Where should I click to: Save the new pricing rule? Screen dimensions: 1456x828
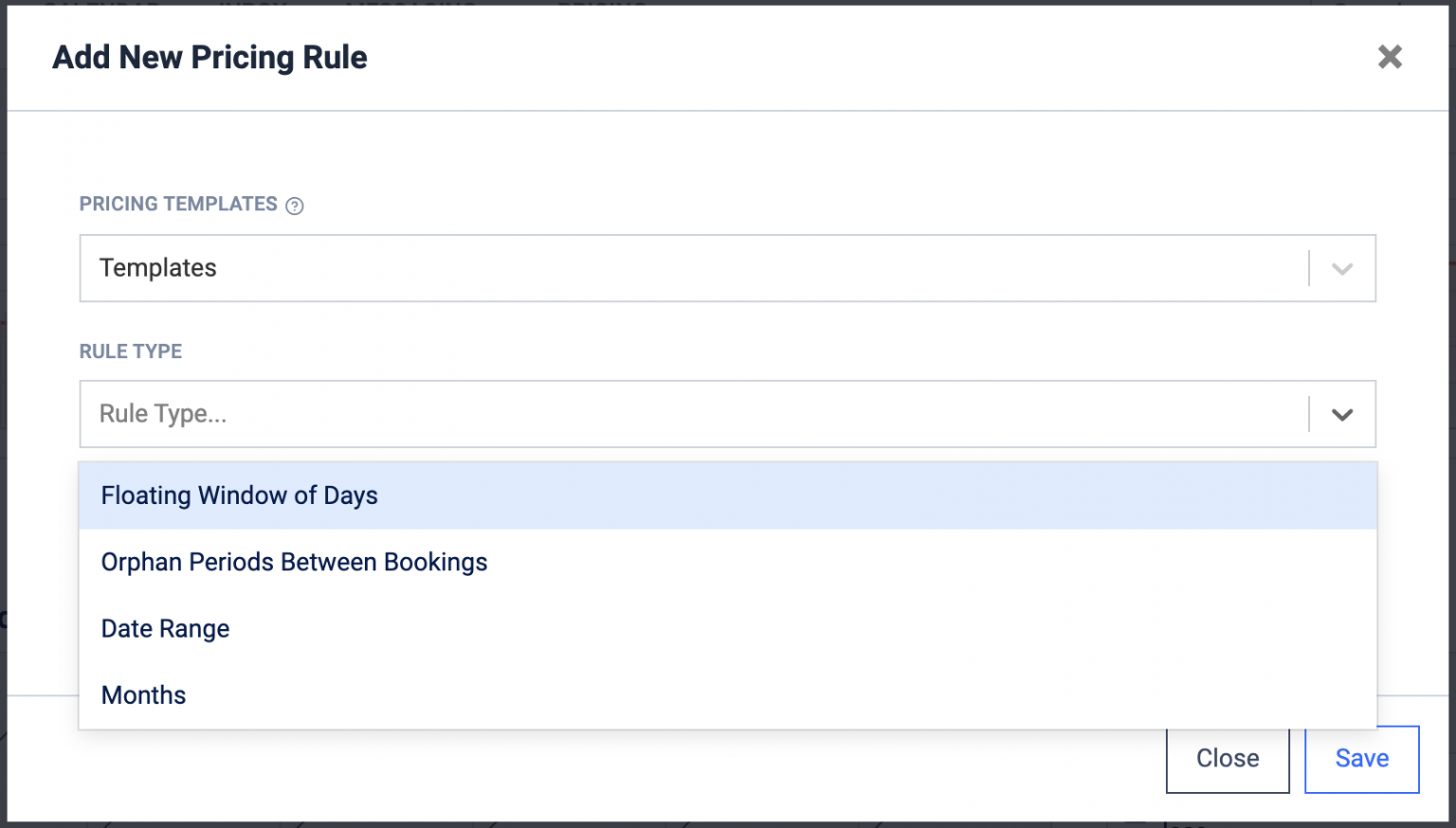pyautogui.click(x=1361, y=758)
